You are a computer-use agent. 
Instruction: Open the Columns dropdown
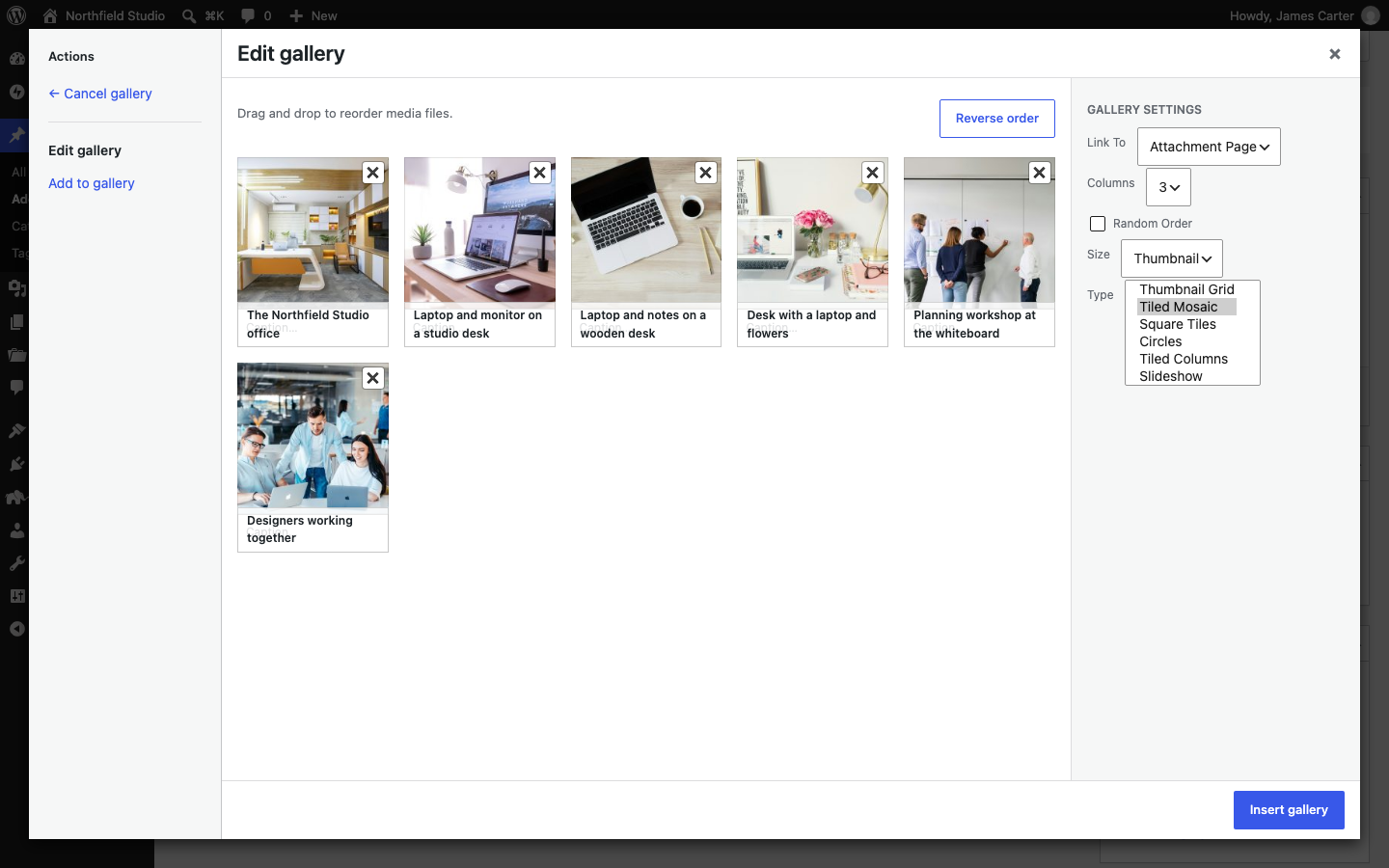click(x=1168, y=187)
